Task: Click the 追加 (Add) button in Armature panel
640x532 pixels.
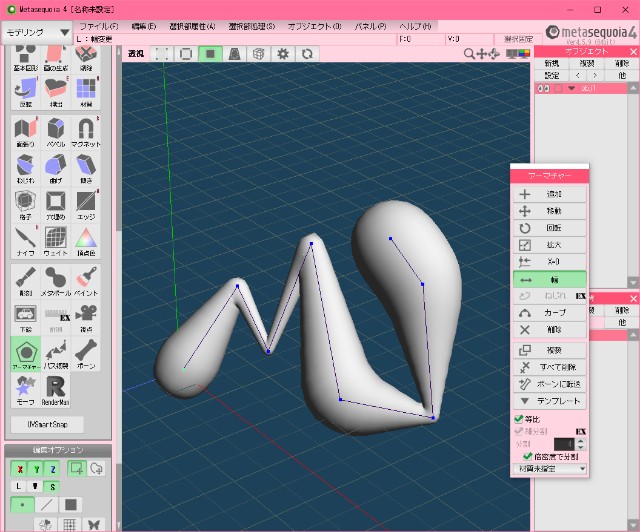Action: (549, 194)
